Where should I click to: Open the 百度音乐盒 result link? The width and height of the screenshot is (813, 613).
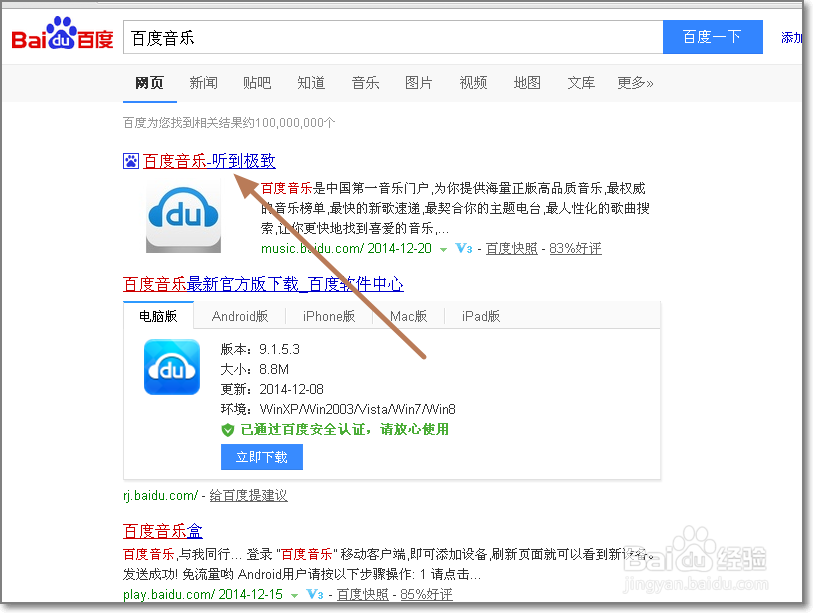(163, 531)
